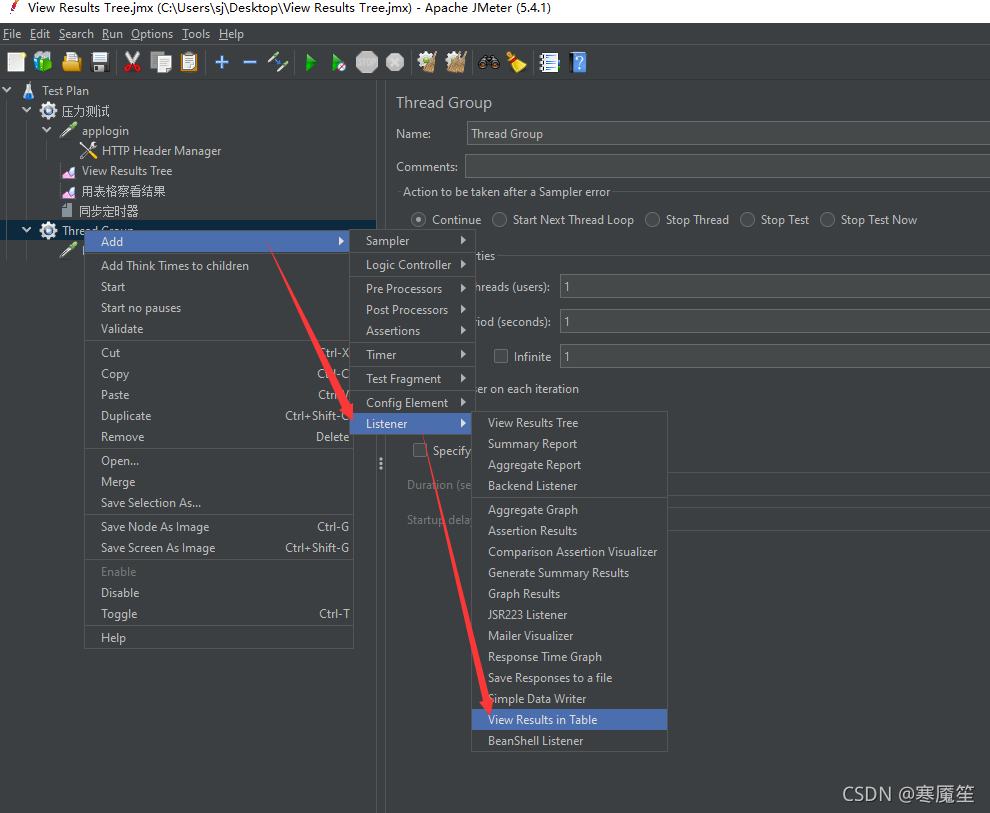
Task: Collapse all nodes with the minus icon
Action: coord(249,62)
